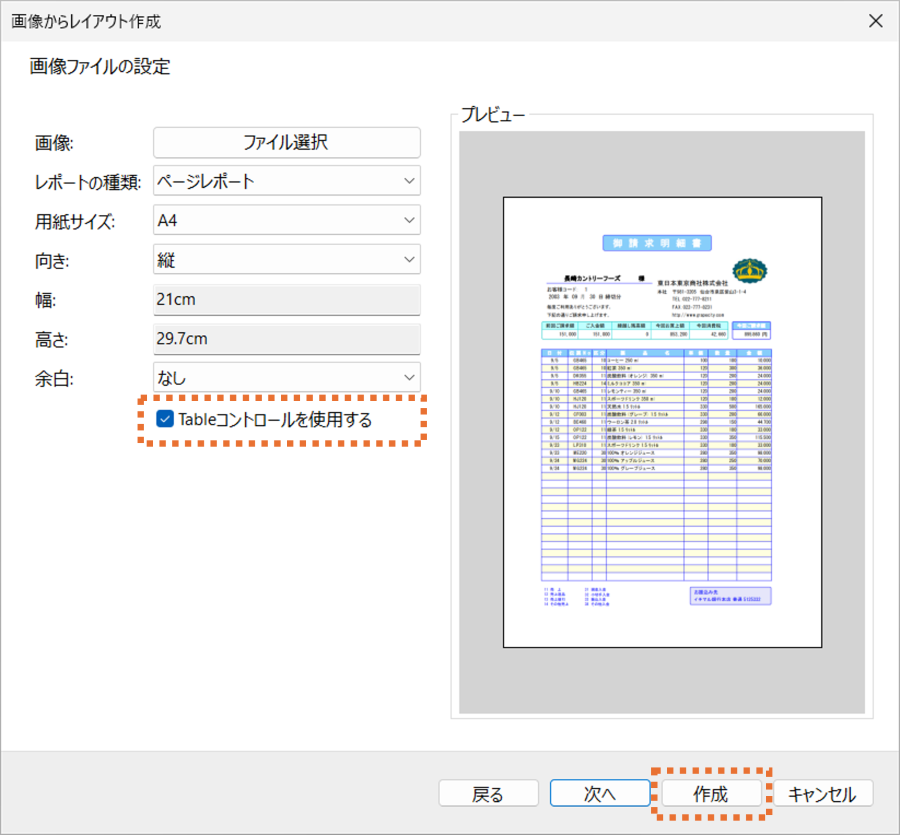The width and height of the screenshot is (900, 835).
Task: Click the chevron arrow on the 余白 combobox
Action: [410, 377]
